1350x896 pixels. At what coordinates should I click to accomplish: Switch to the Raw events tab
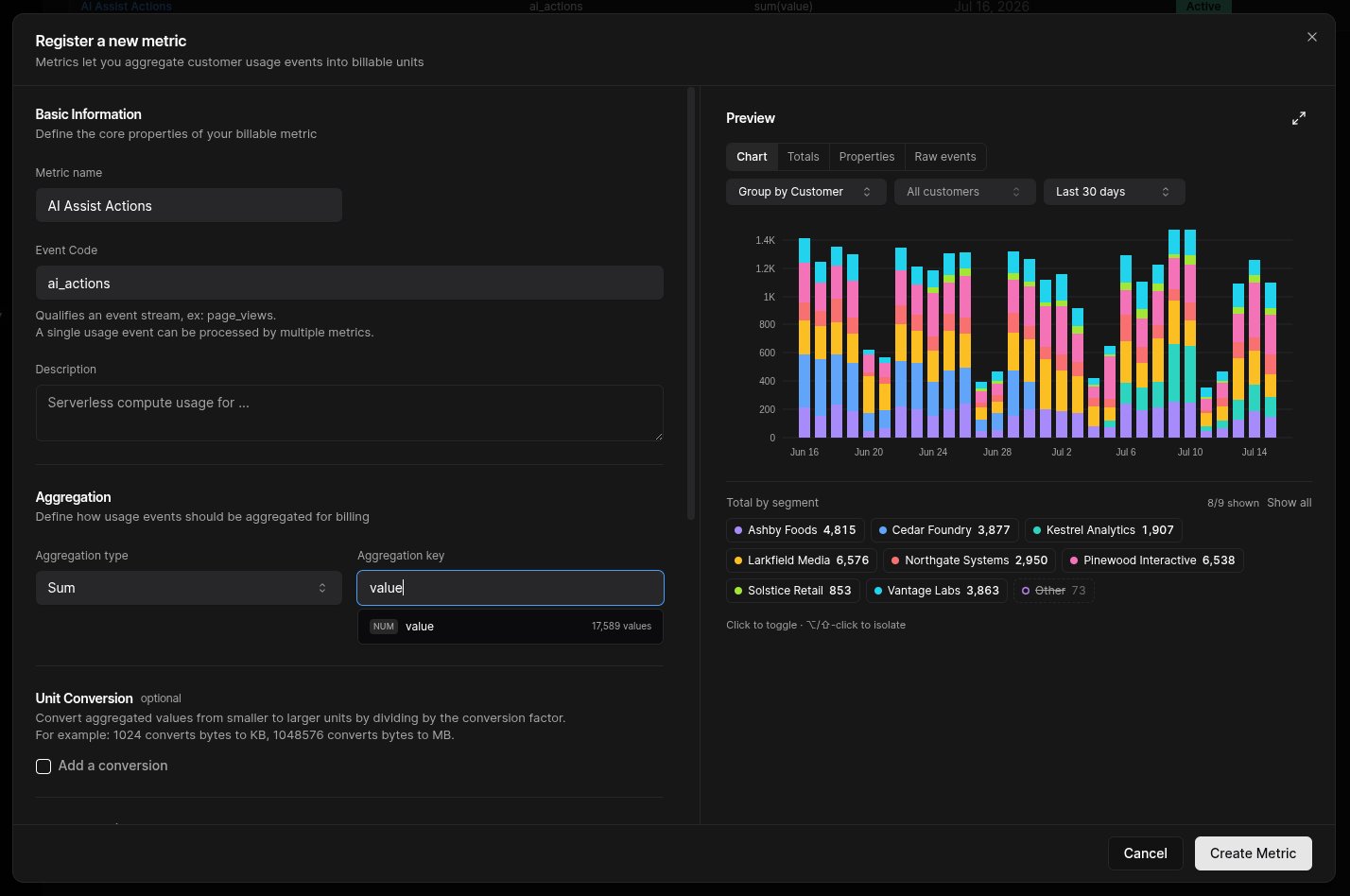(x=945, y=157)
